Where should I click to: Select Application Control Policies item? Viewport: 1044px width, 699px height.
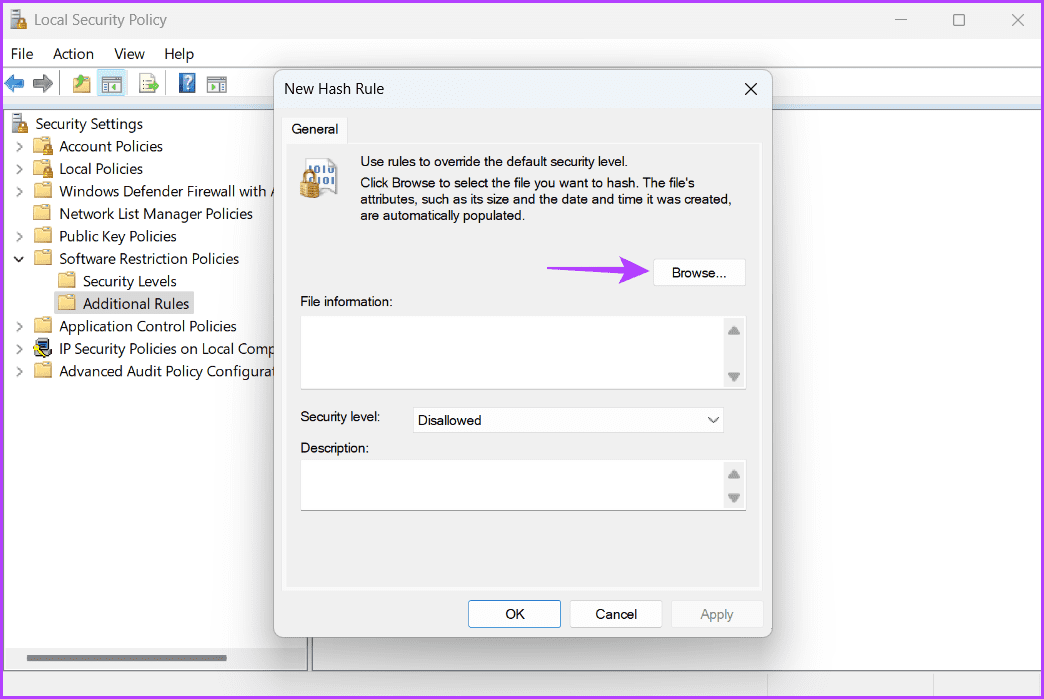[x=148, y=326]
